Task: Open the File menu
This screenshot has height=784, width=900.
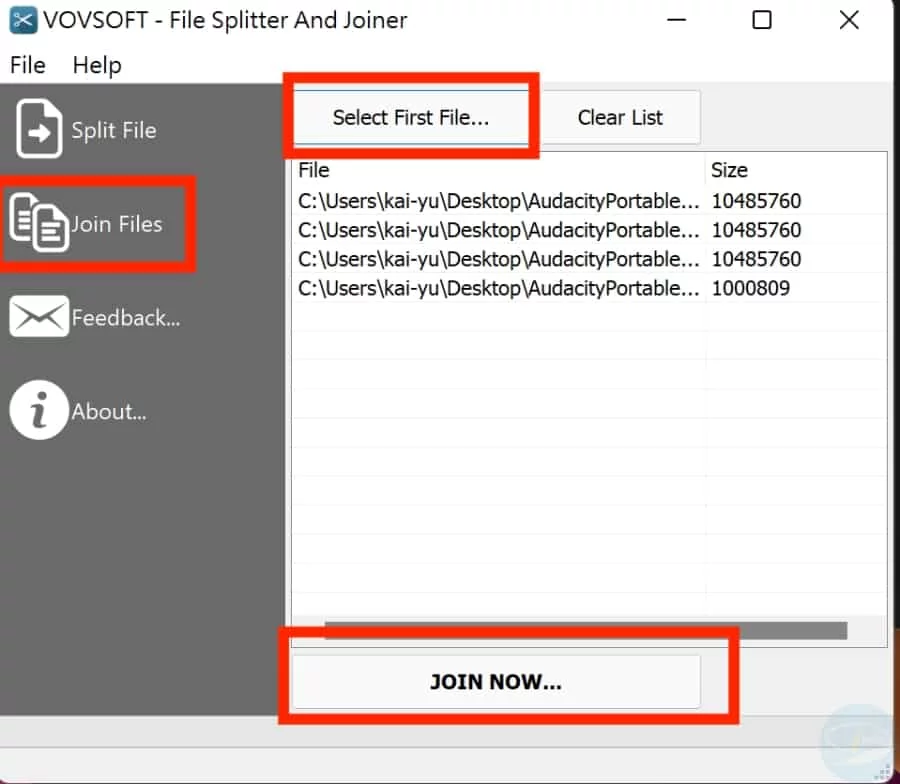Action: (x=28, y=65)
